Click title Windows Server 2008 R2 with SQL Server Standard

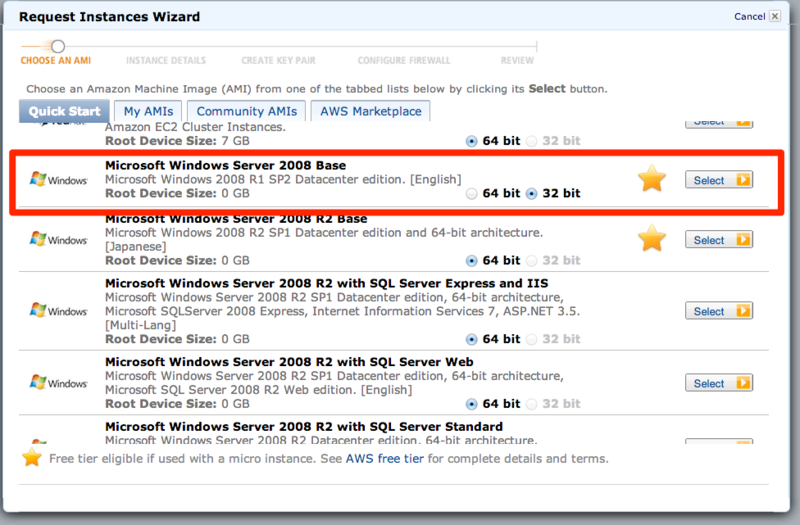coord(304,427)
